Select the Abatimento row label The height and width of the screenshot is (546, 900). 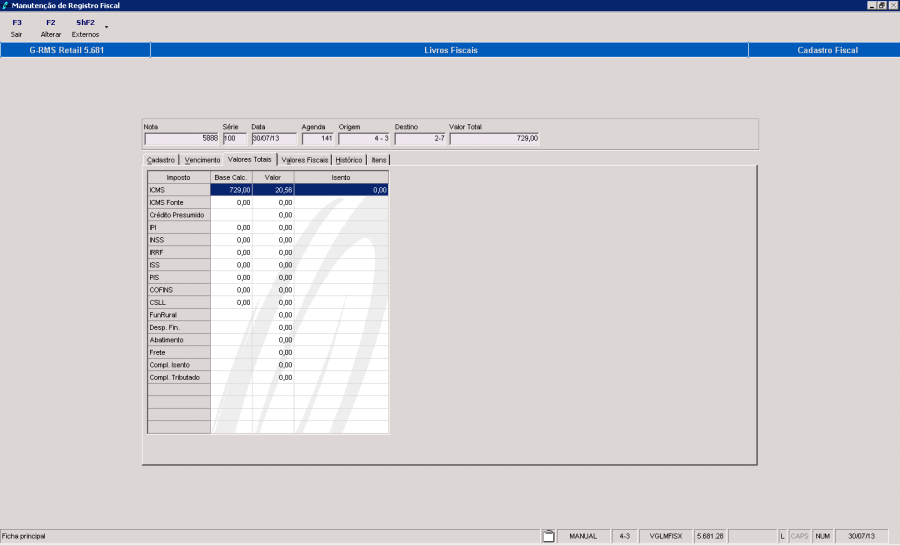(x=179, y=340)
